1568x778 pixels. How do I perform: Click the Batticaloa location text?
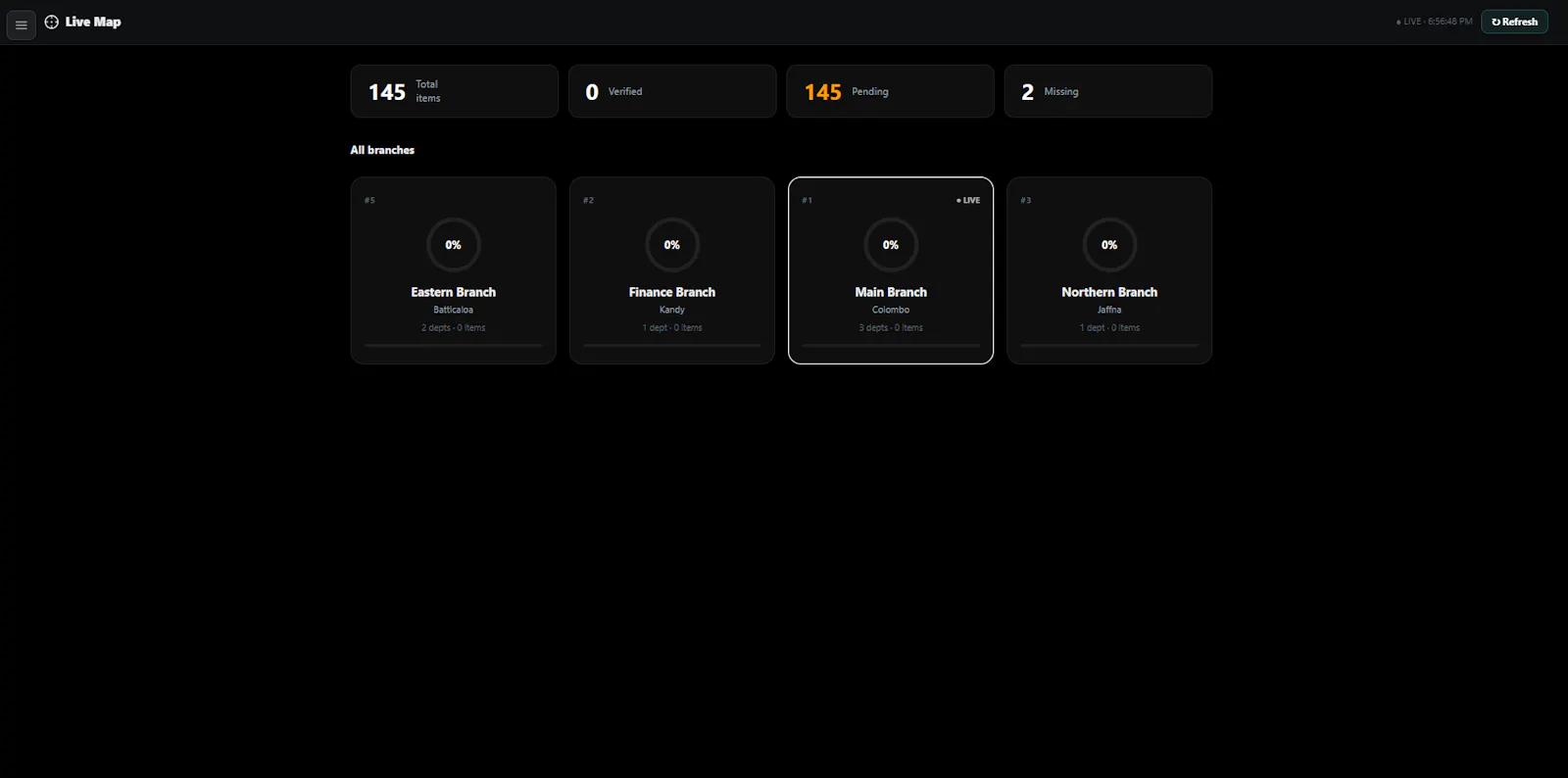click(454, 310)
